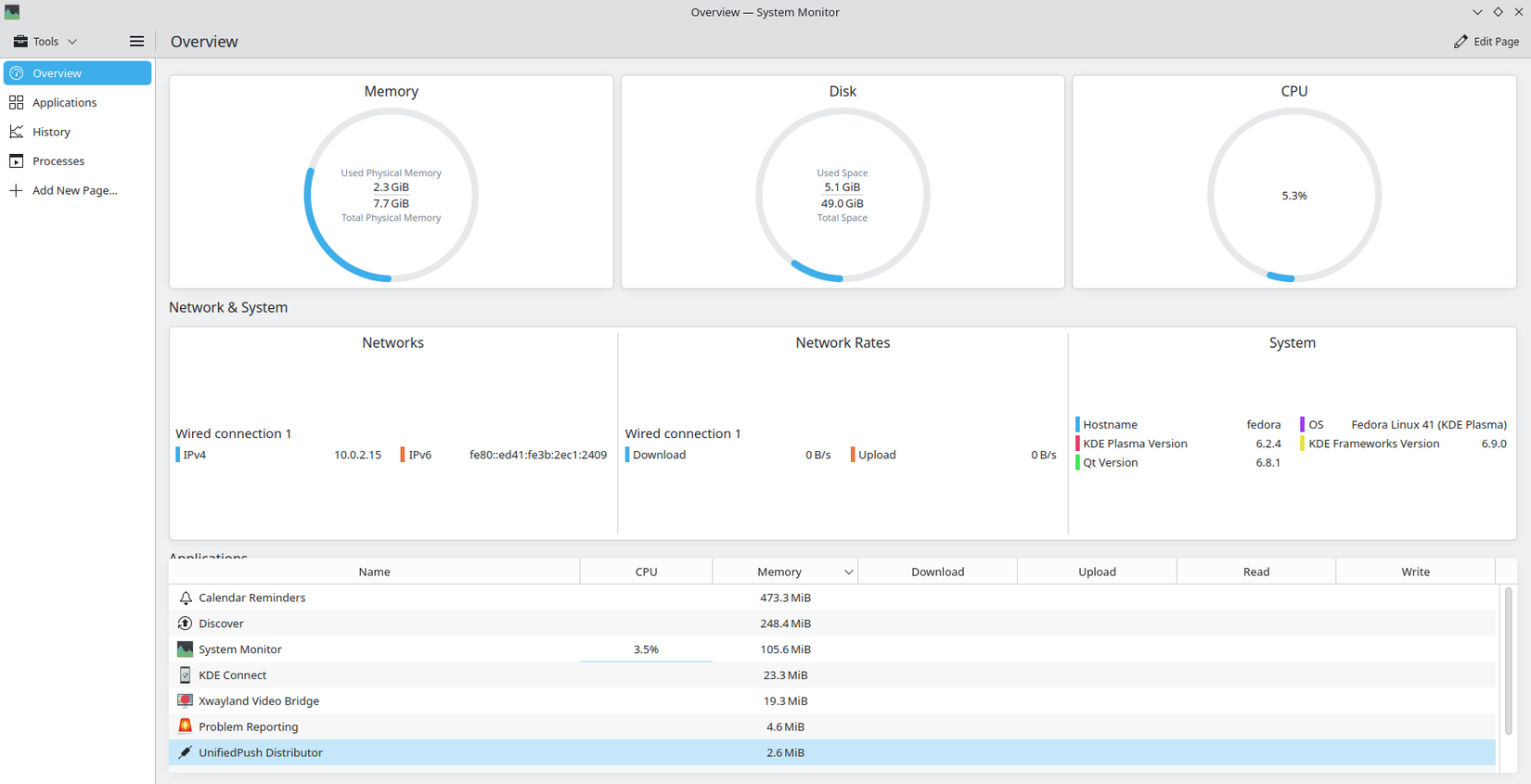
Task: Click the Xwayland Video Bridge icon
Action: [x=185, y=701]
